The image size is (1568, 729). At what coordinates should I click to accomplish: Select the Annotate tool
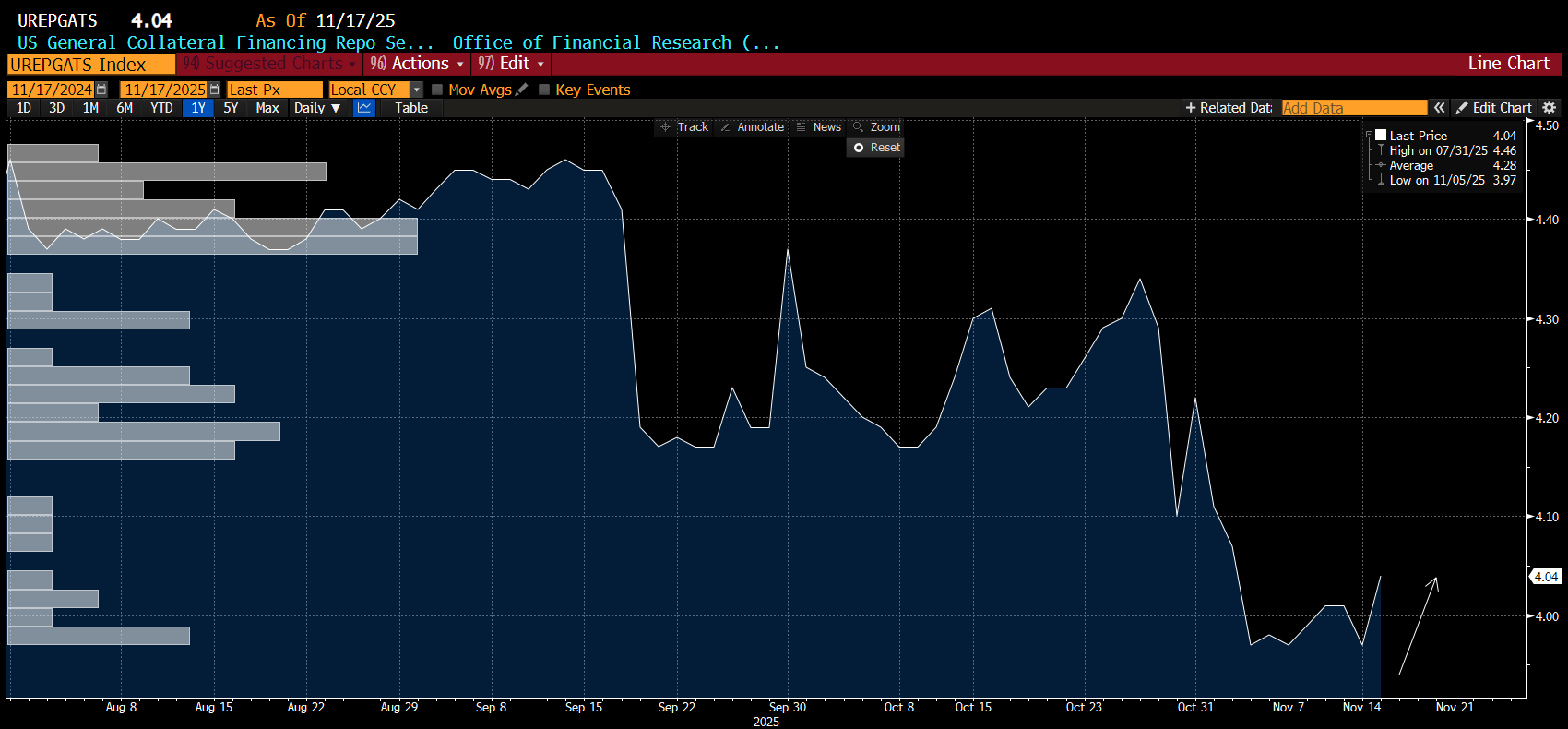(x=752, y=127)
